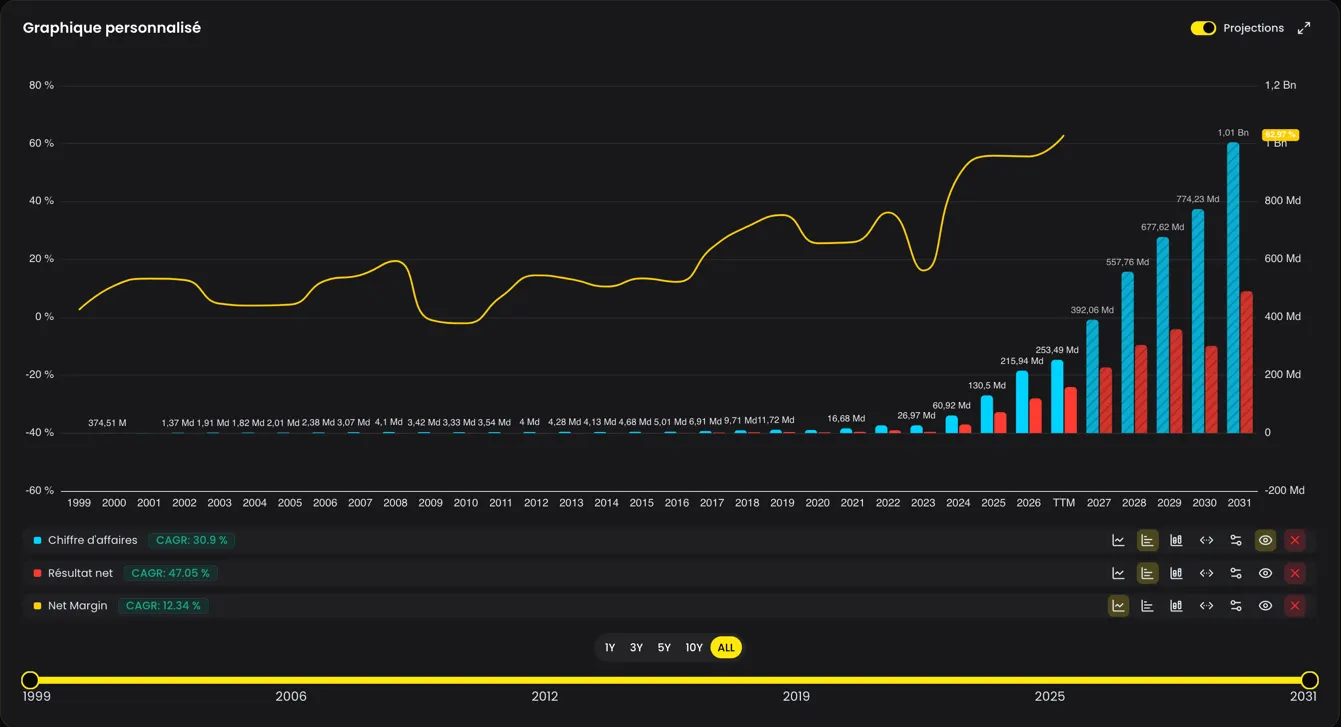Click the 1999 range slider start handle
The height and width of the screenshot is (727, 1341).
(x=30, y=680)
